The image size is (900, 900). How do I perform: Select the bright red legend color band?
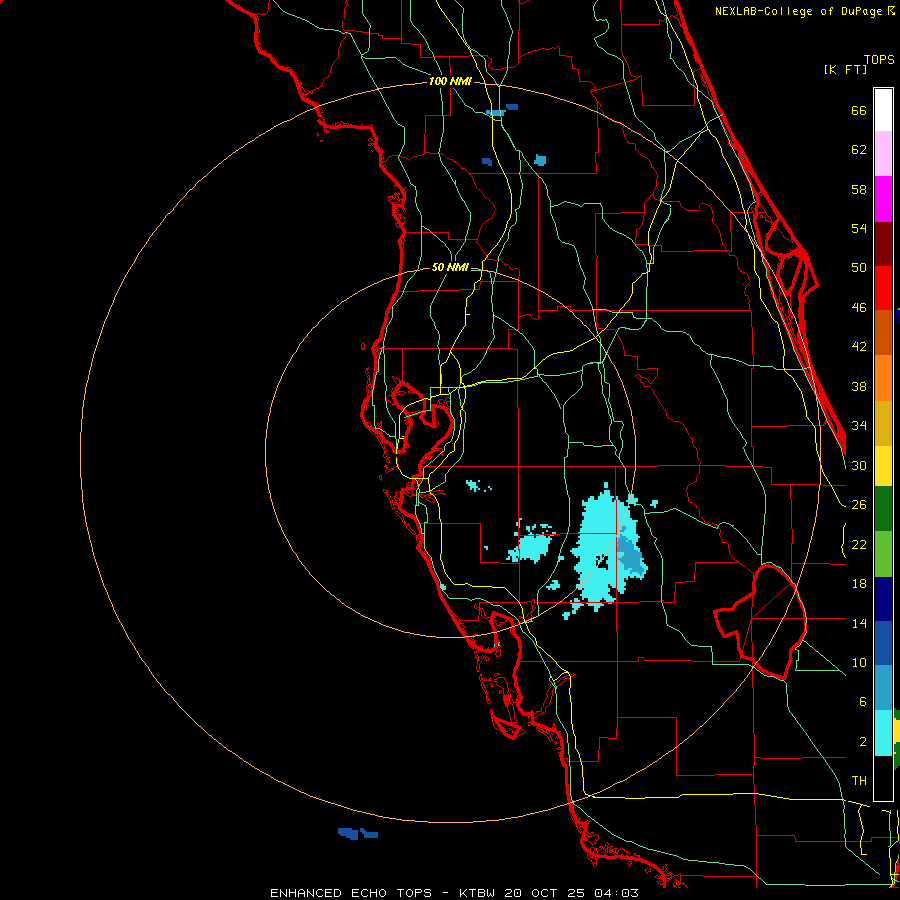click(883, 288)
